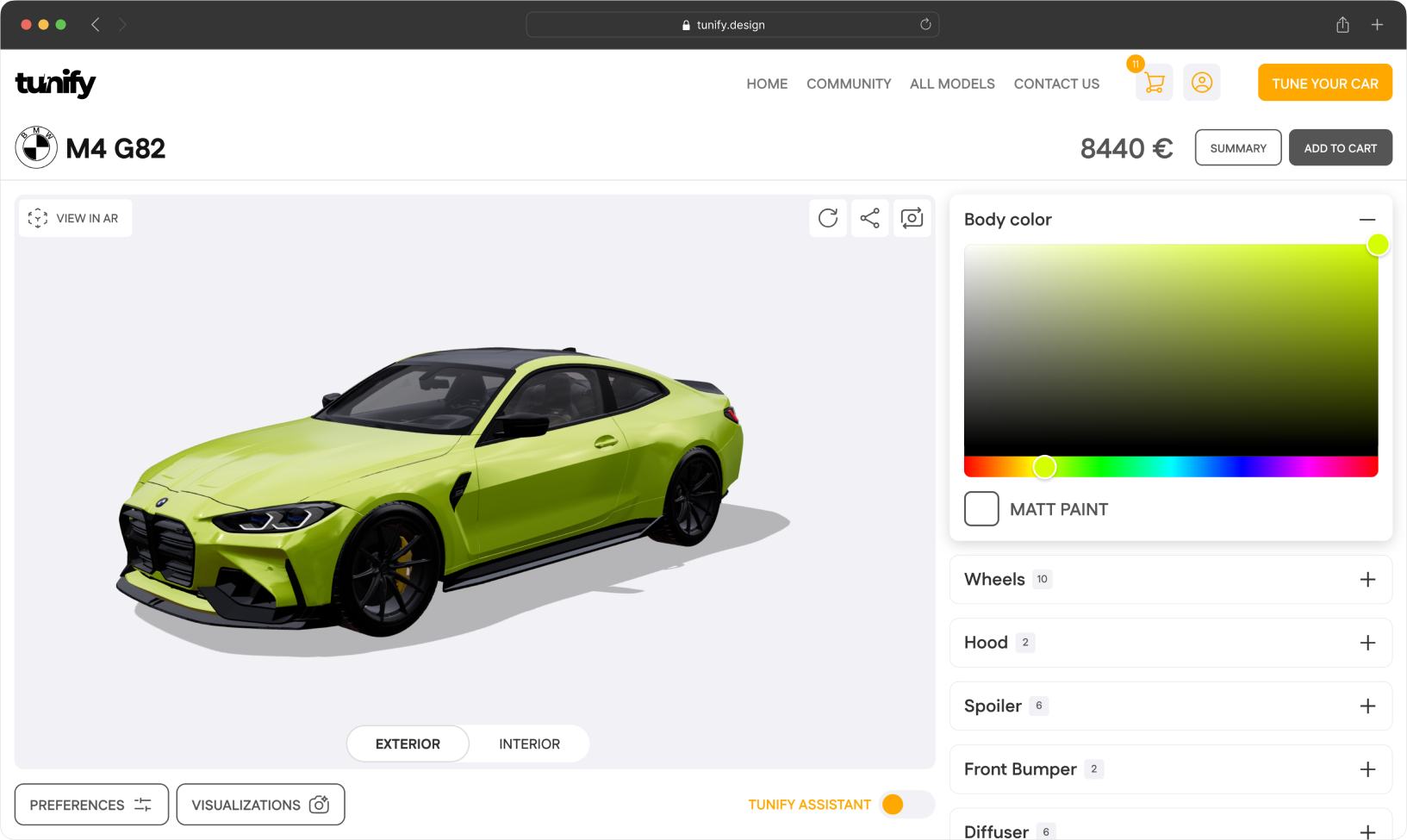
Task: Click the browser share icon
Action: pos(1342,25)
